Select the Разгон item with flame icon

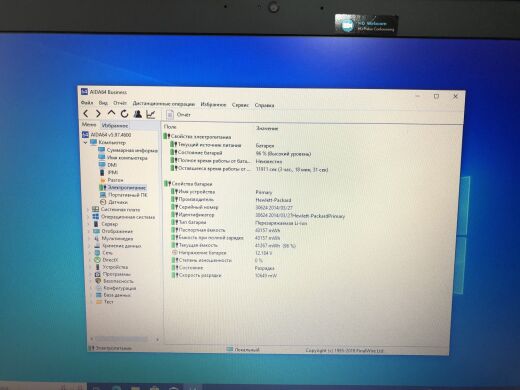(x=111, y=180)
